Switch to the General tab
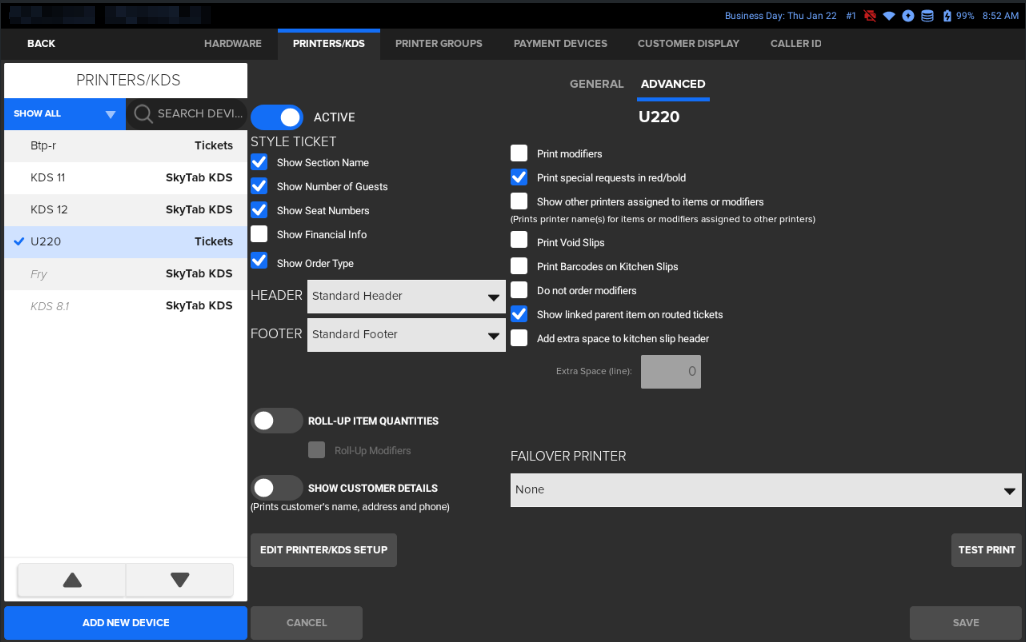The height and width of the screenshot is (642, 1026). (596, 84)
